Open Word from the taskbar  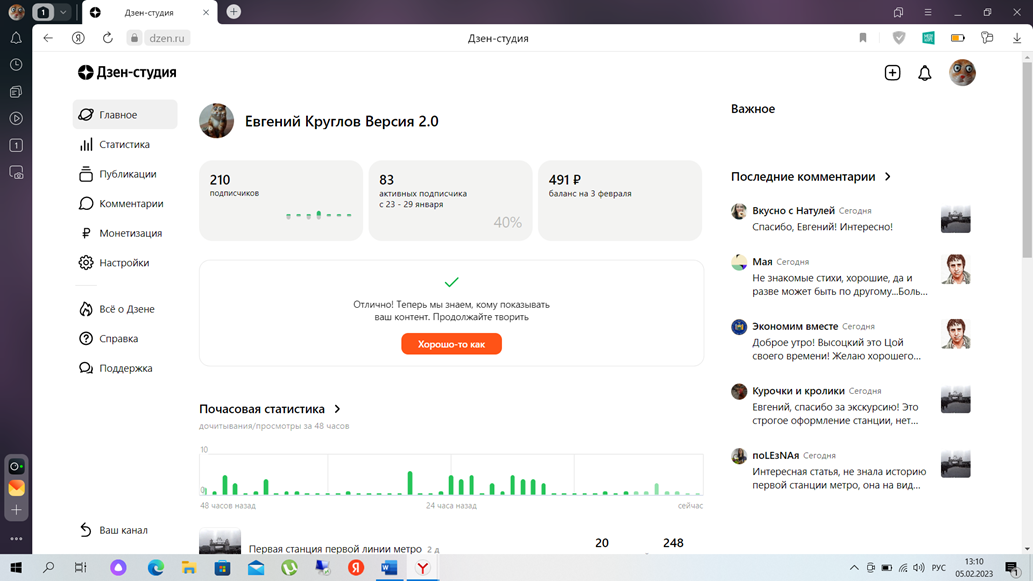click(x=389, y=567)
